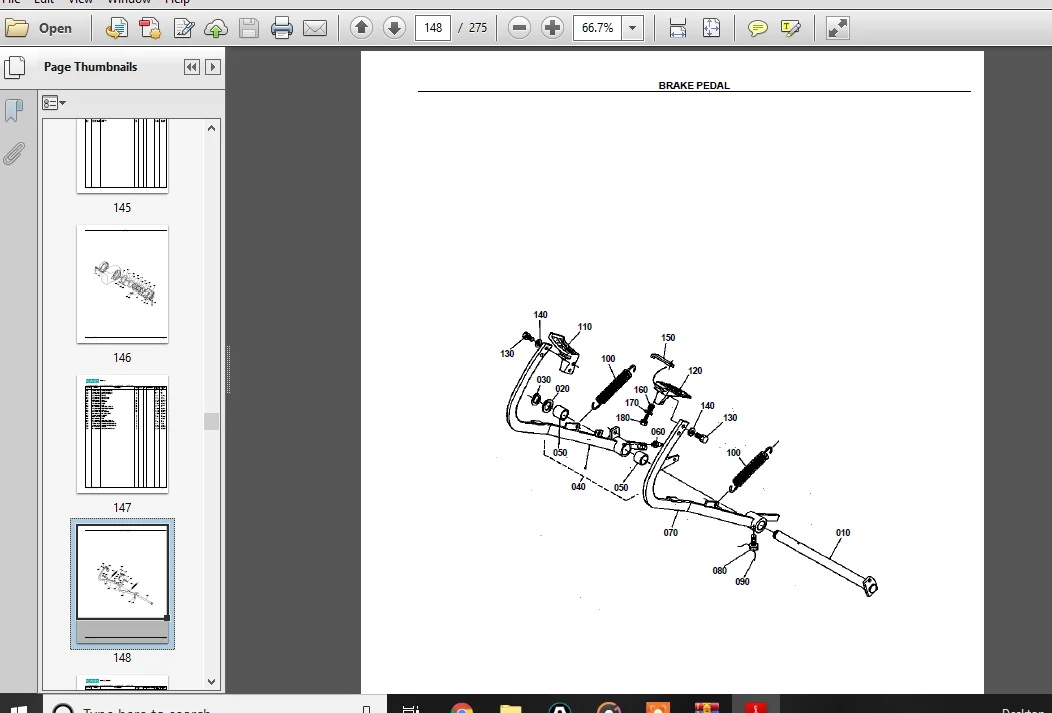This screenshot has width=1052, height=713.
Task: Open the zoom level dropdown arrow
Action: 633,28
